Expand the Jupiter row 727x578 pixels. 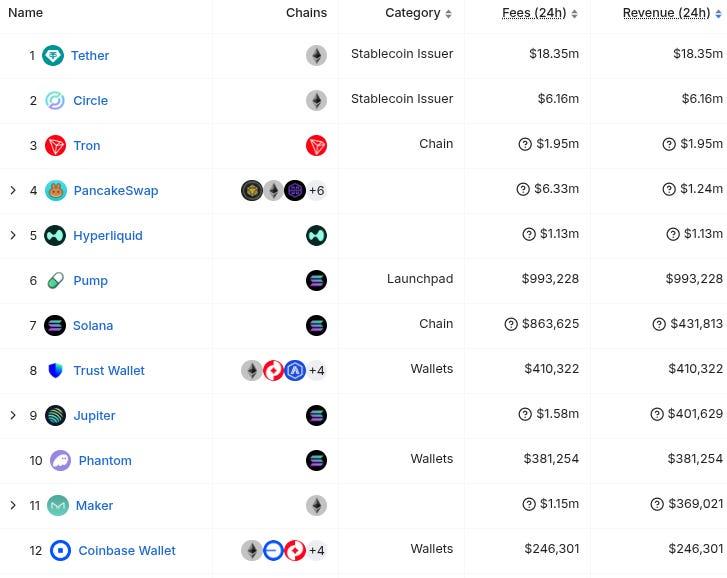pos(13,416)
